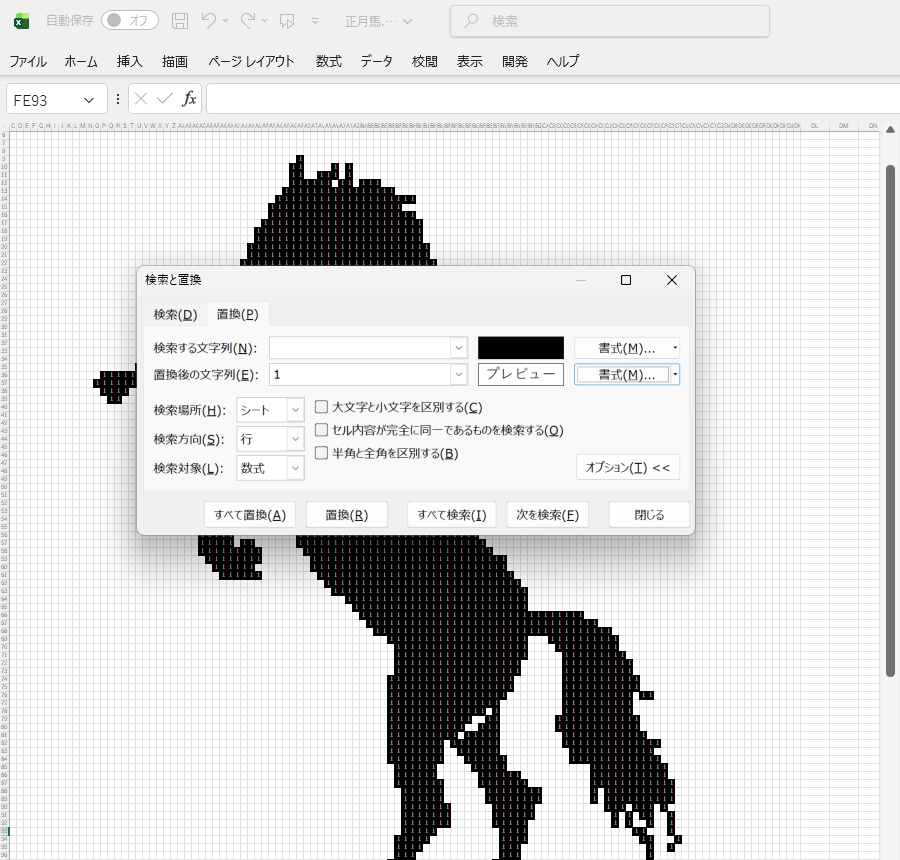Toggle the 自動保存 switch
The image size is (900, 860).
[x=130, y=21]
